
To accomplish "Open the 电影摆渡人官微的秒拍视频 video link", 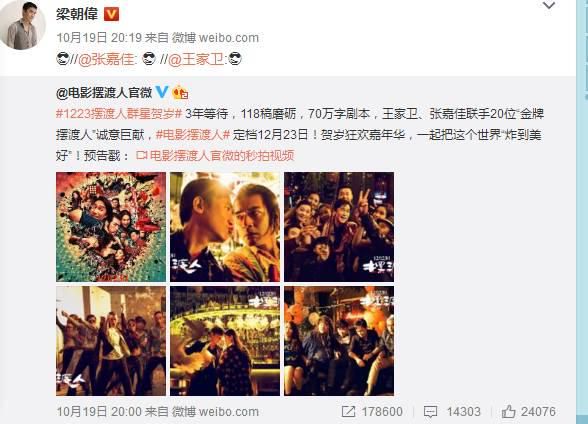I will 215,155.
